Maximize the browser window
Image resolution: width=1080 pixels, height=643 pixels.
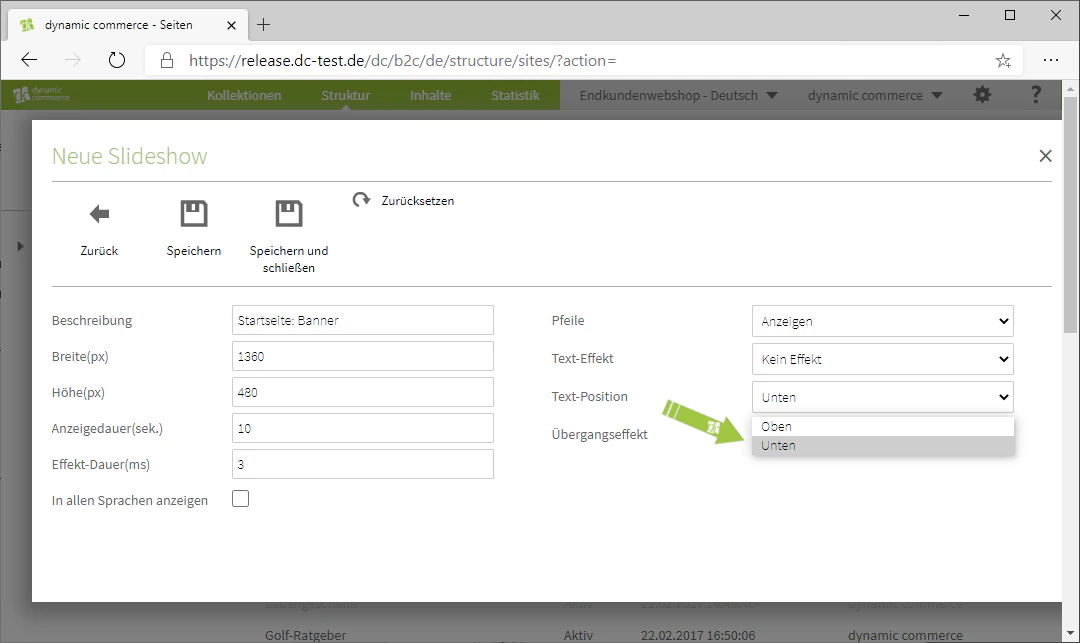click(x=1010, y=15)
